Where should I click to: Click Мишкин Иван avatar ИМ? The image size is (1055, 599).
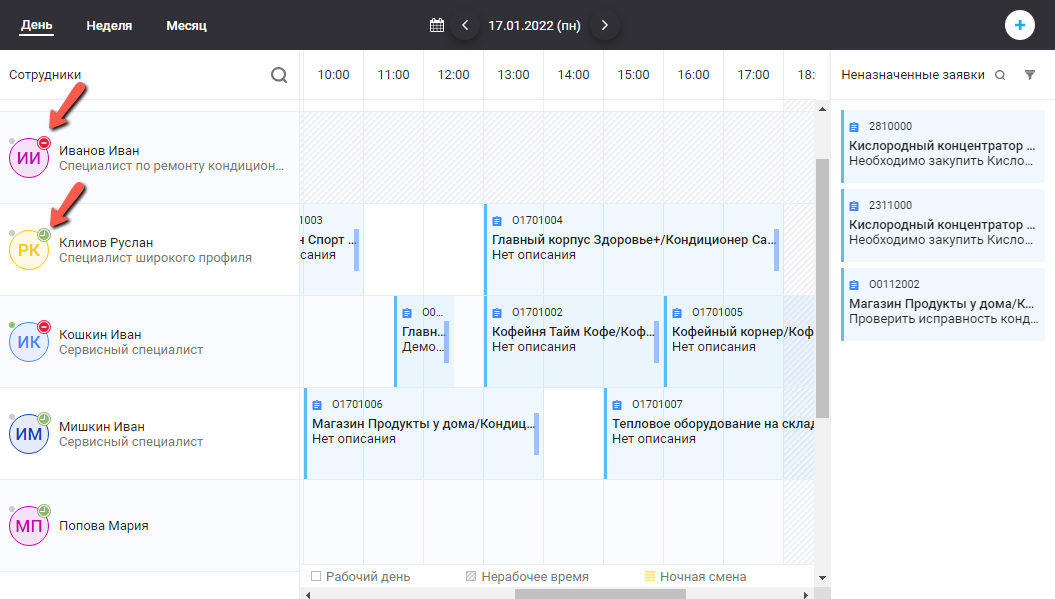(x=29, y=434)
